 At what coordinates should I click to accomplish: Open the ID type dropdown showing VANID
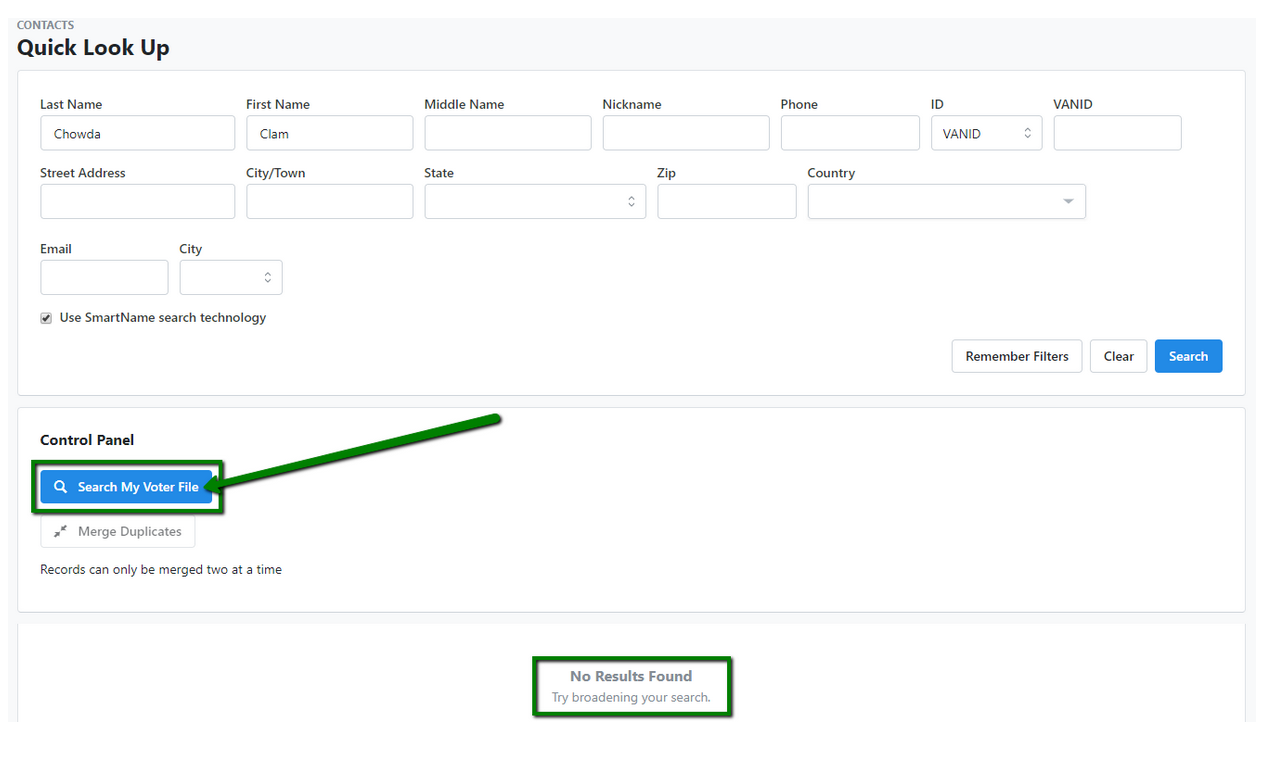click(986, 133)
